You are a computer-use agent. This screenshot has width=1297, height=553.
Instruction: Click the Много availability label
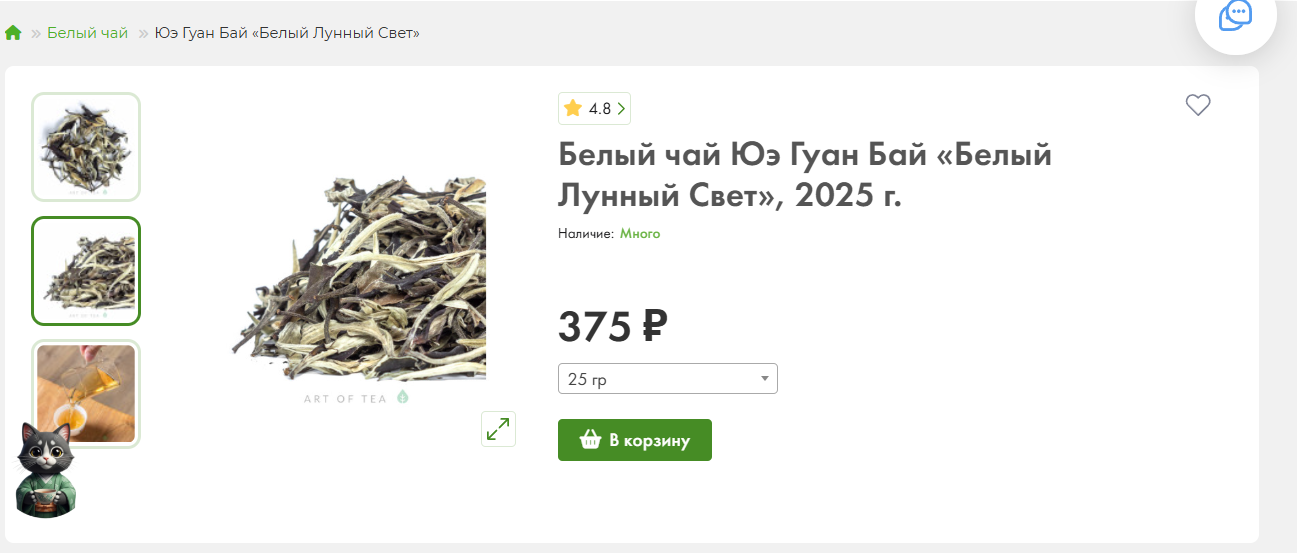tap(640, 233)
